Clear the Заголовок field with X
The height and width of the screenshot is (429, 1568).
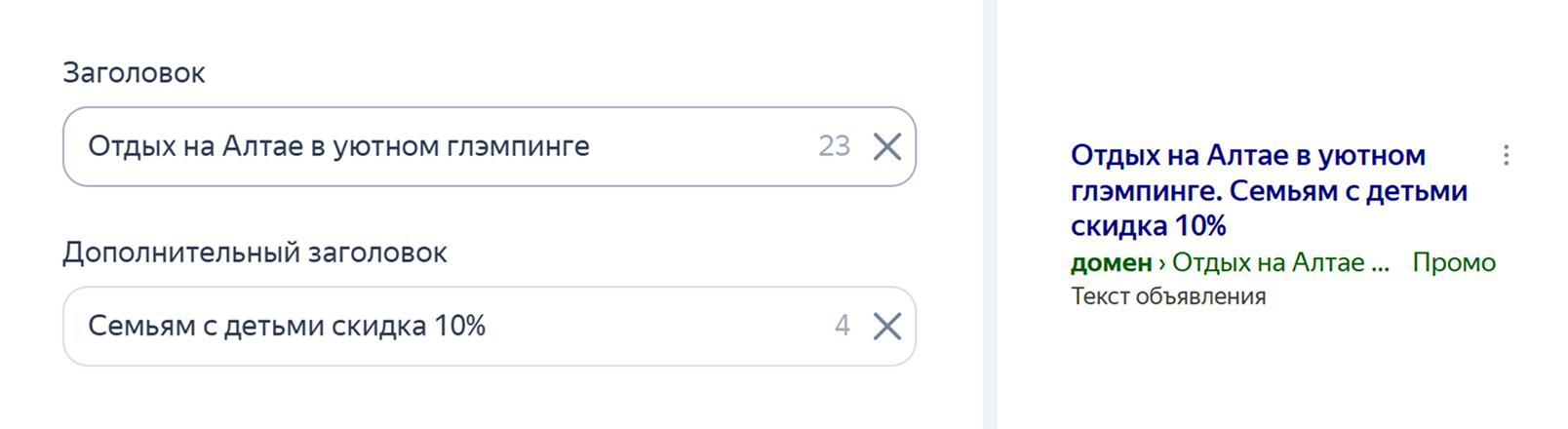click(x=886, y=146)
